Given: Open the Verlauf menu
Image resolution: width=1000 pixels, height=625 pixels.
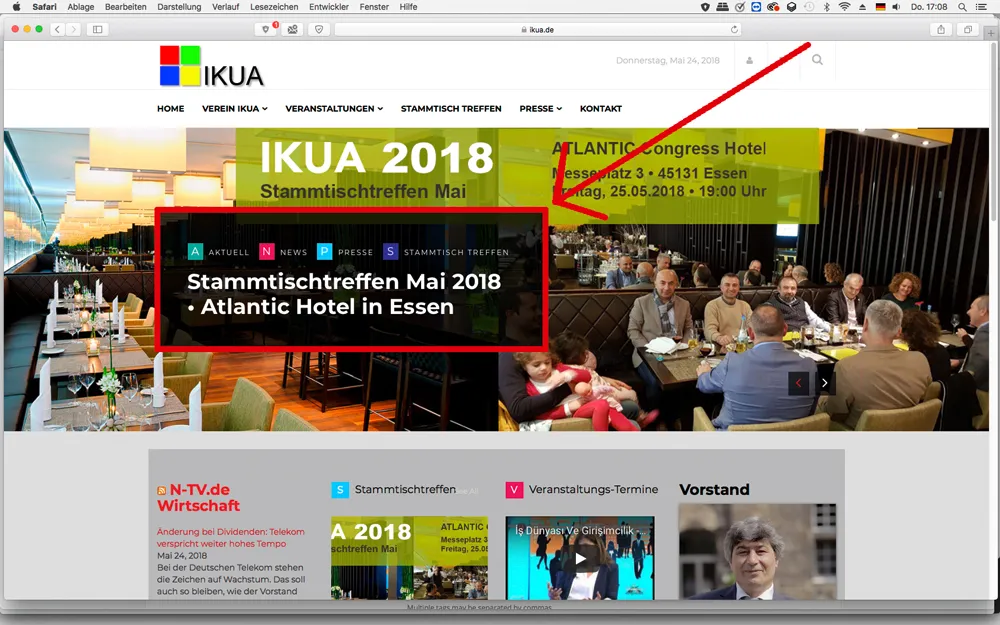Looking at the screenshot, I should [226, 7].
